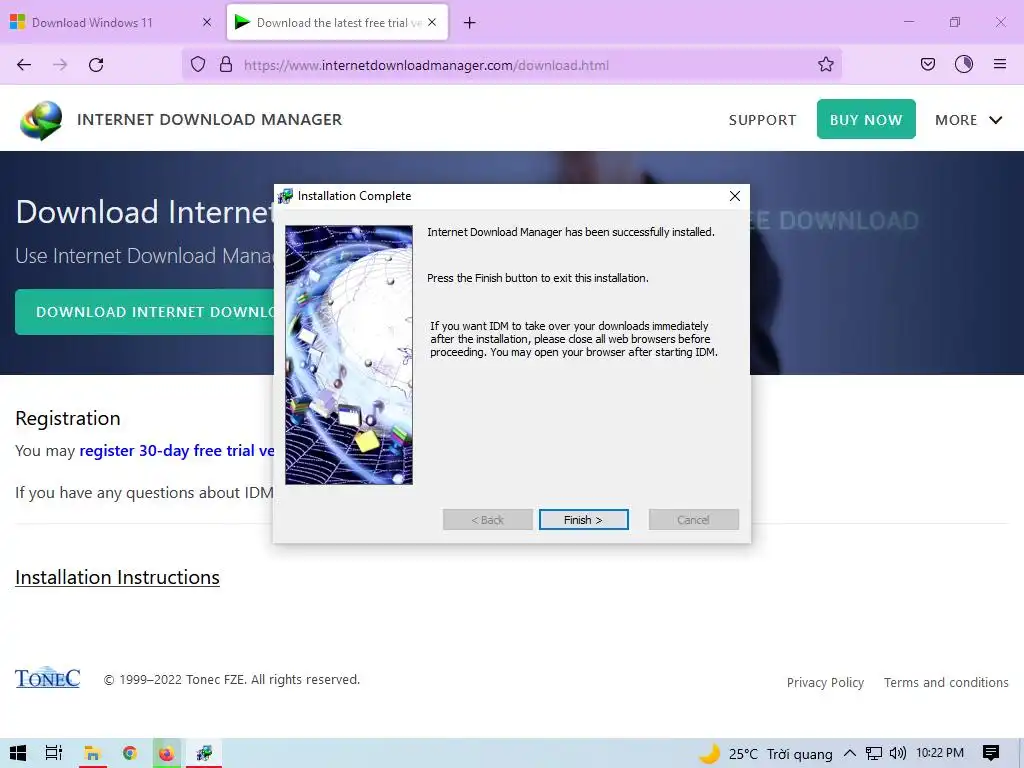Open the network status tray icon
Viewport: 1024px width, 768px height.
[873, 754]
